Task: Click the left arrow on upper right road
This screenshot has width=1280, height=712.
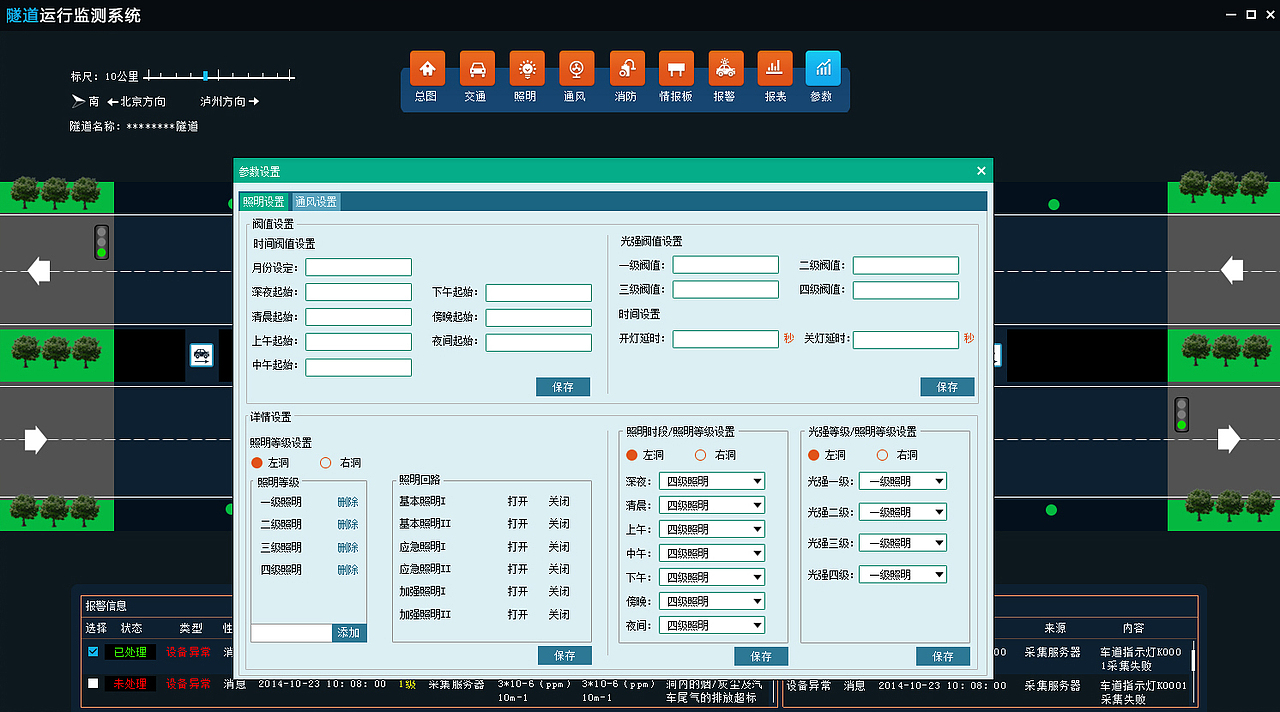Action: [1232, 270]
